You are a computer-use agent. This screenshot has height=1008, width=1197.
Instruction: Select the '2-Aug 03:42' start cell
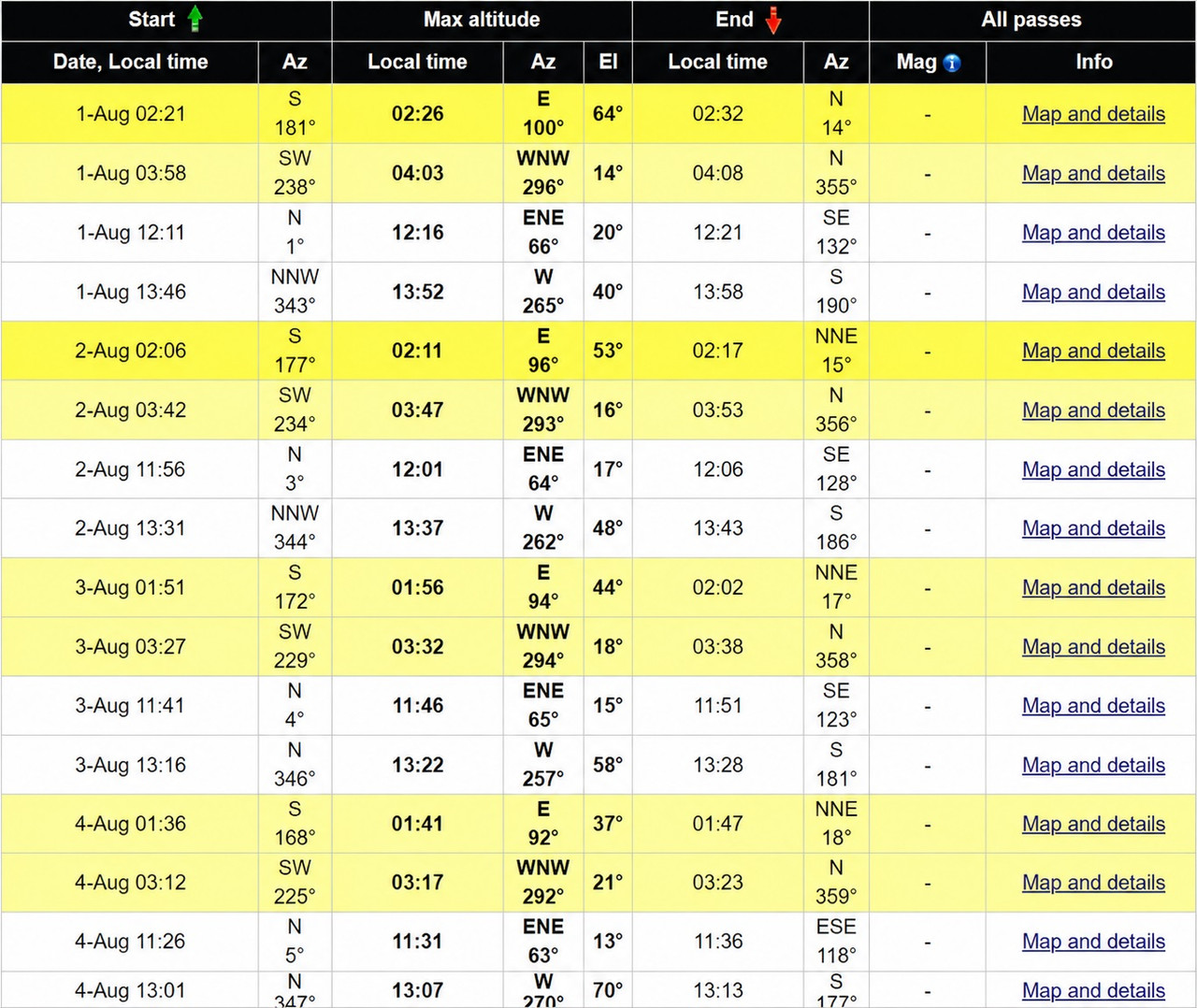(130, 410)
